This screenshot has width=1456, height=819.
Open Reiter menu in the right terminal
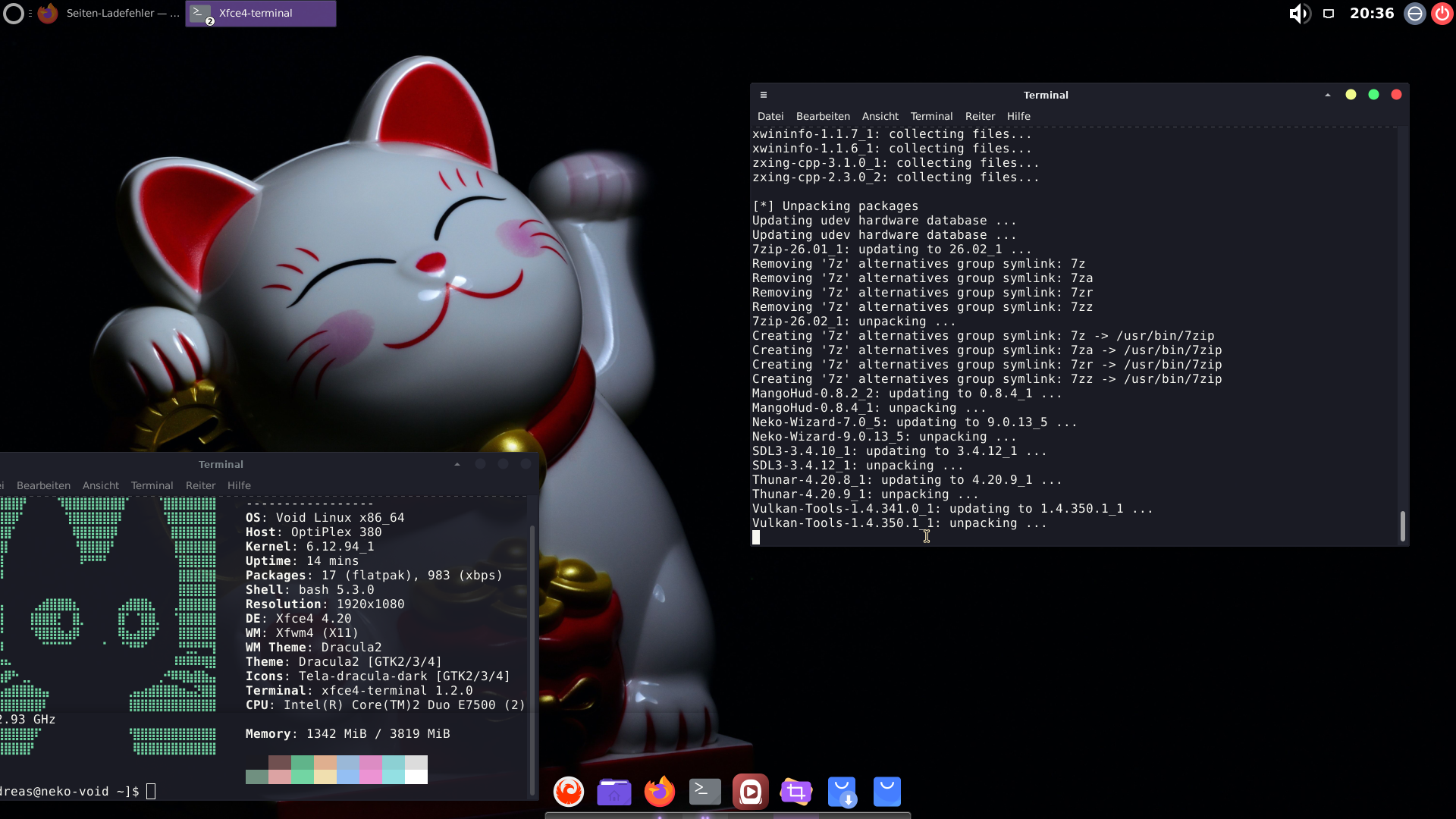coord(980,116)
